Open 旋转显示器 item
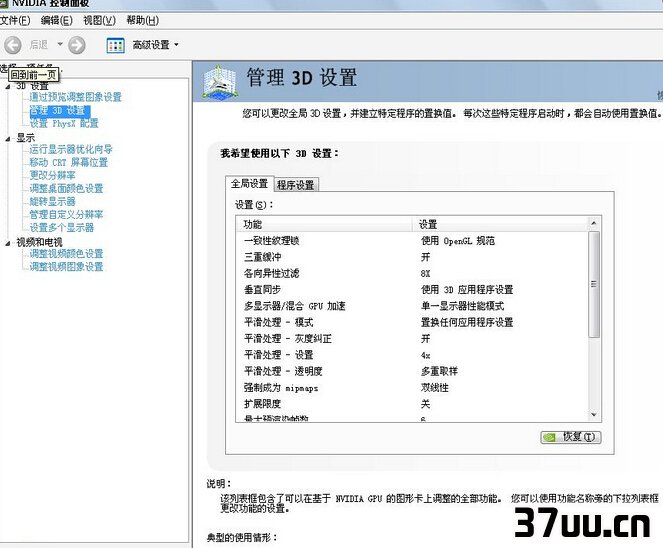This screenshot has width=663, height=548. click(x=52, y=202)
